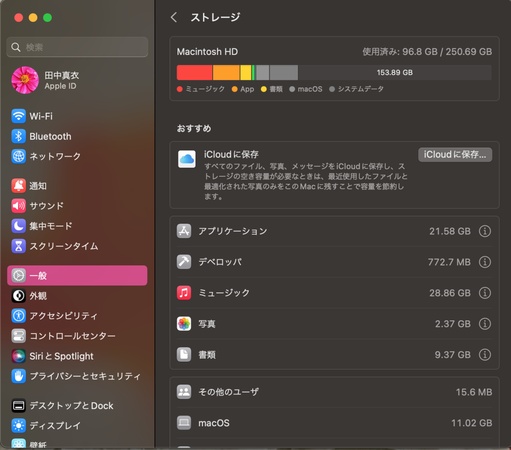The width and height of the screenshot is (511, 450).
Task: Click the ストレージ page title
Action: pyautogui.click(x=215, y=17)
